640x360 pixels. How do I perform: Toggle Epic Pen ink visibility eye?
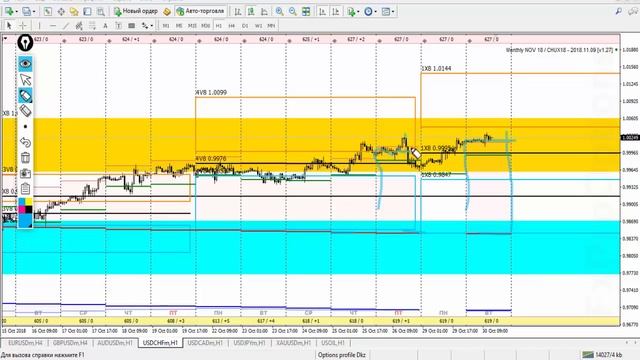tap(25, 64)
